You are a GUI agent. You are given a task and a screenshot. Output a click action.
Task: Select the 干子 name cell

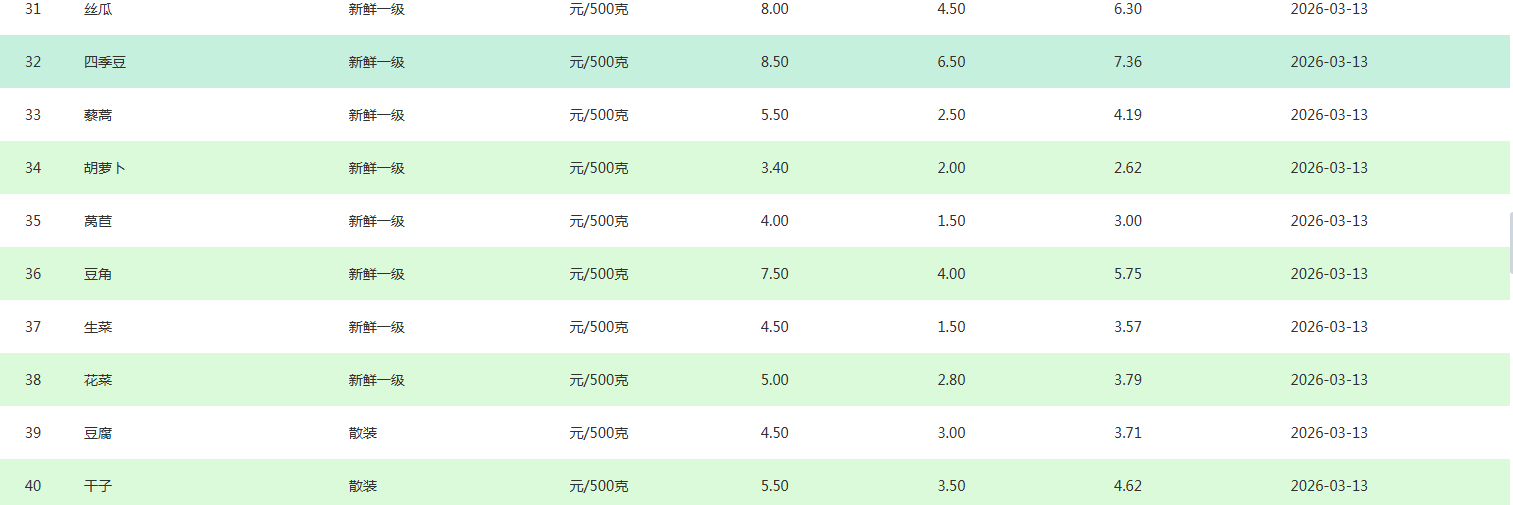(98, 486)
